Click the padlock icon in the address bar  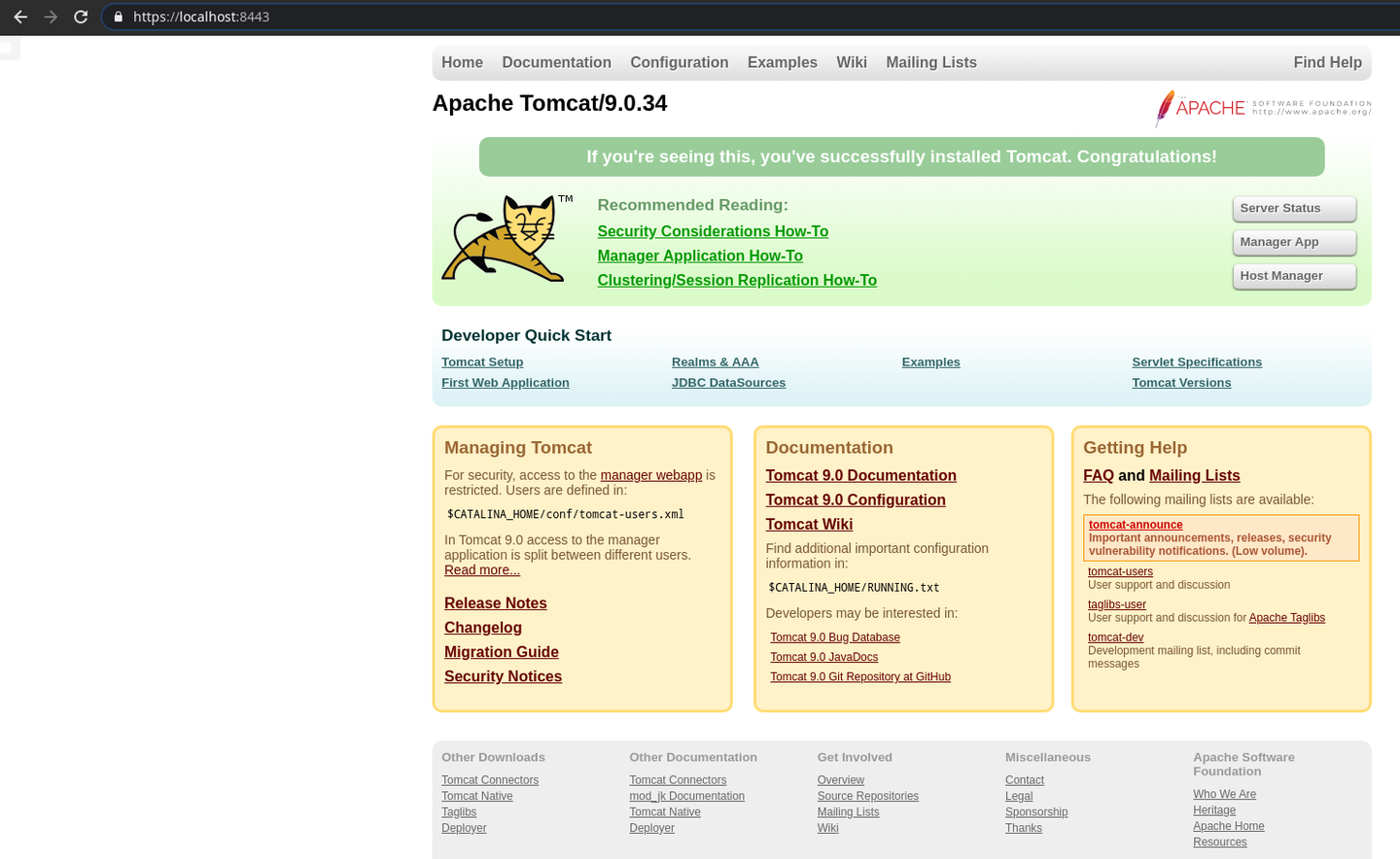tap(118, 17)
